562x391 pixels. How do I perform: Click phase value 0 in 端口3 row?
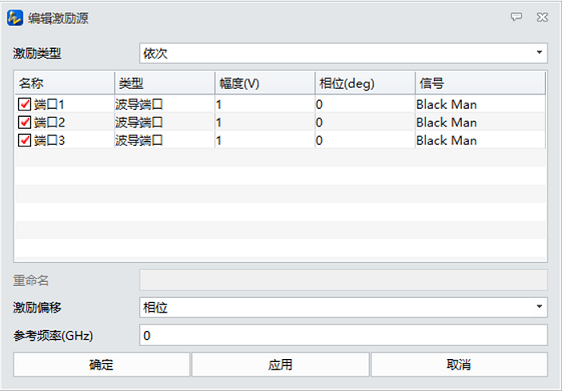coord(366,140)
